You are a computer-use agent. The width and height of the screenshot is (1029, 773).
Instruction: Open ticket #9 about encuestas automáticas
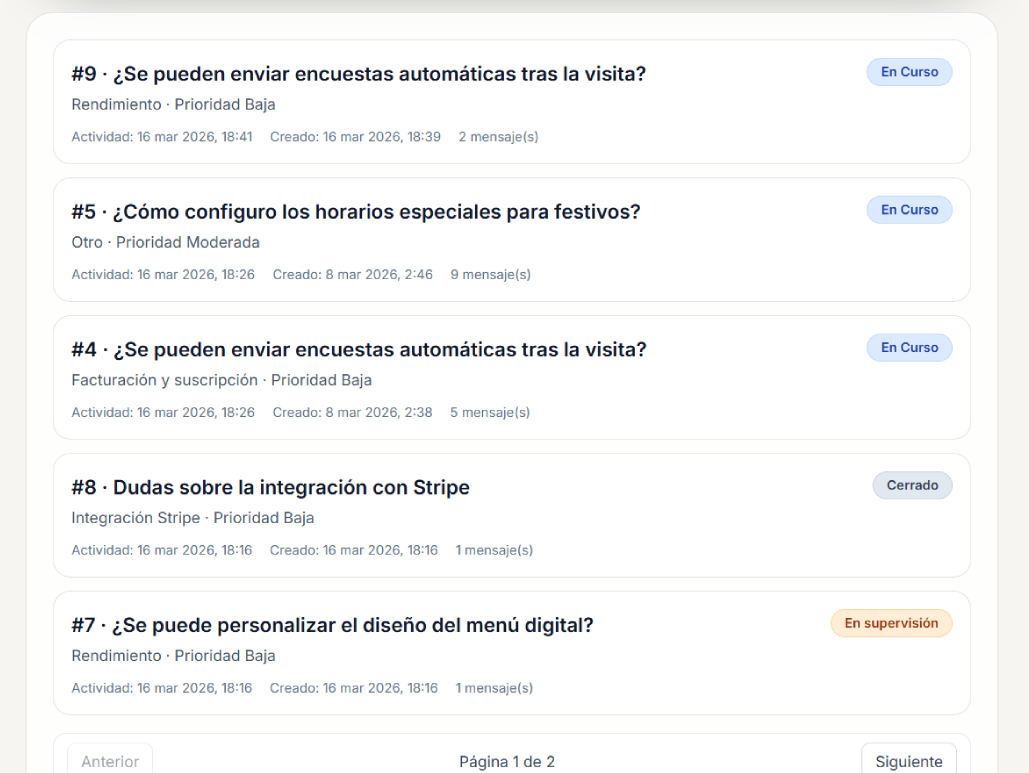357,73
